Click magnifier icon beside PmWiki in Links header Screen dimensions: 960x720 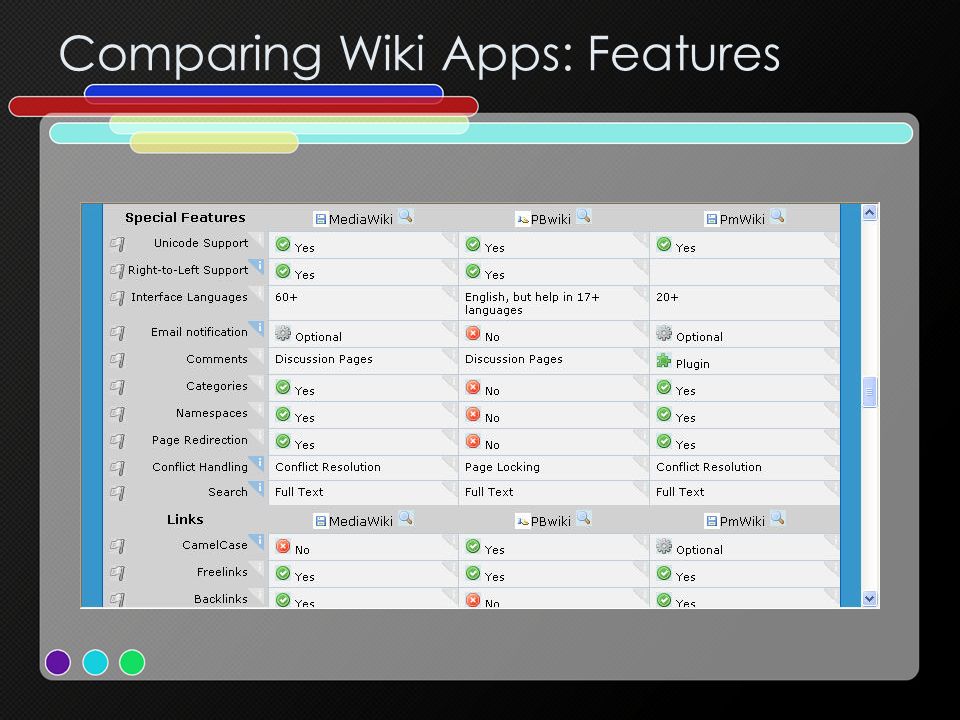pos(778,518)
